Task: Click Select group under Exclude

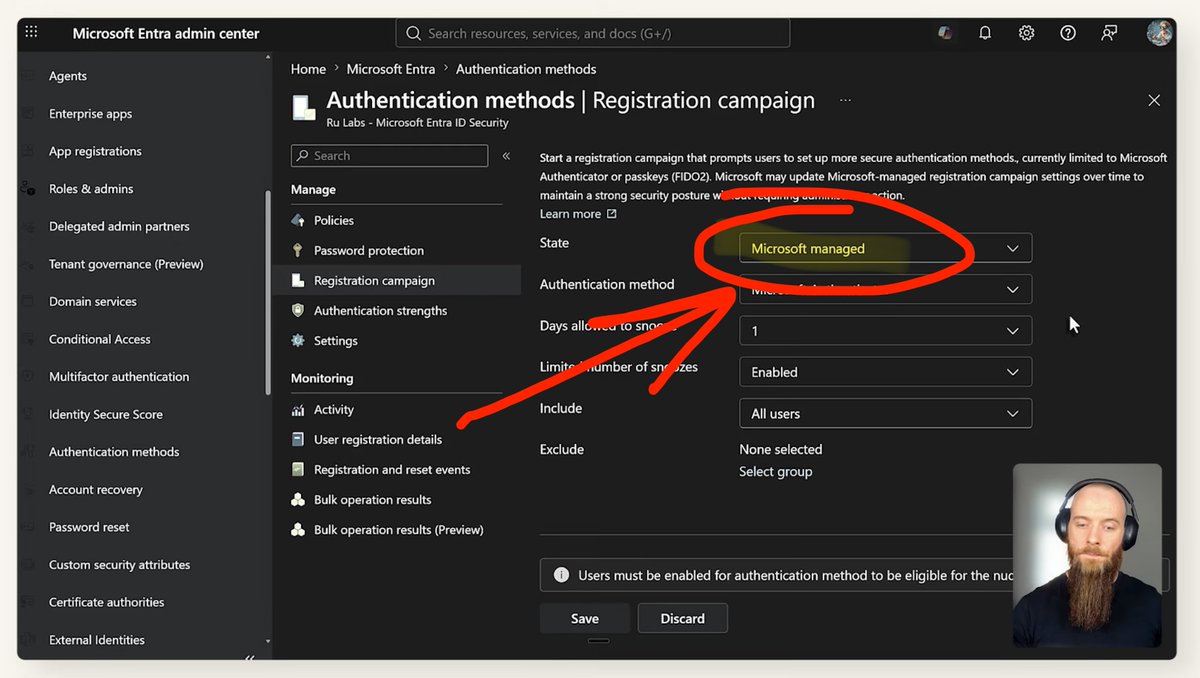Action: click(776, 472)
